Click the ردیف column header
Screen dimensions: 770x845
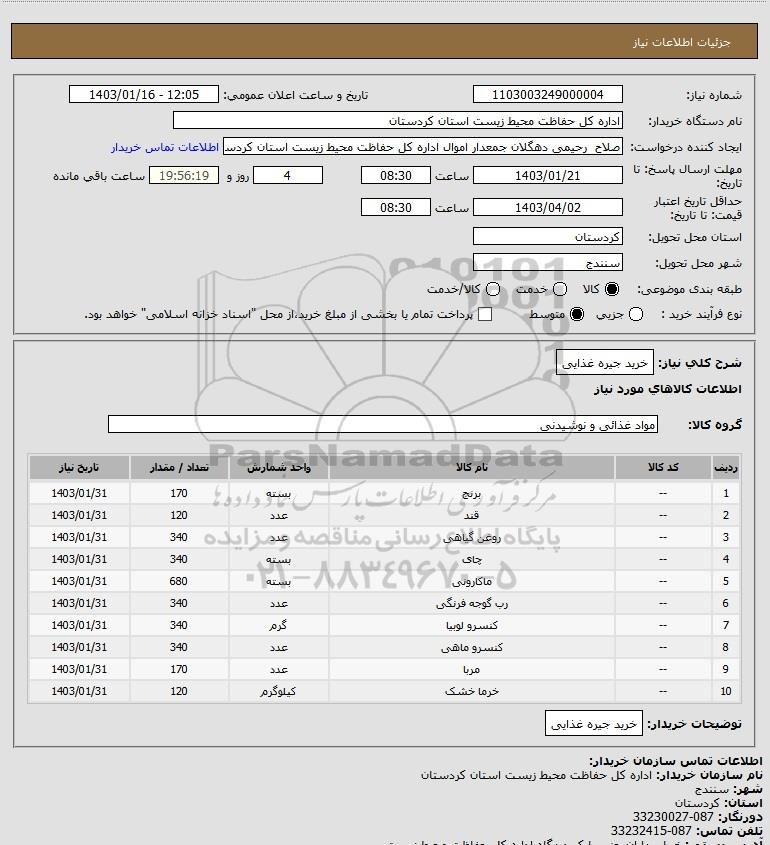(x=726, y=467)
